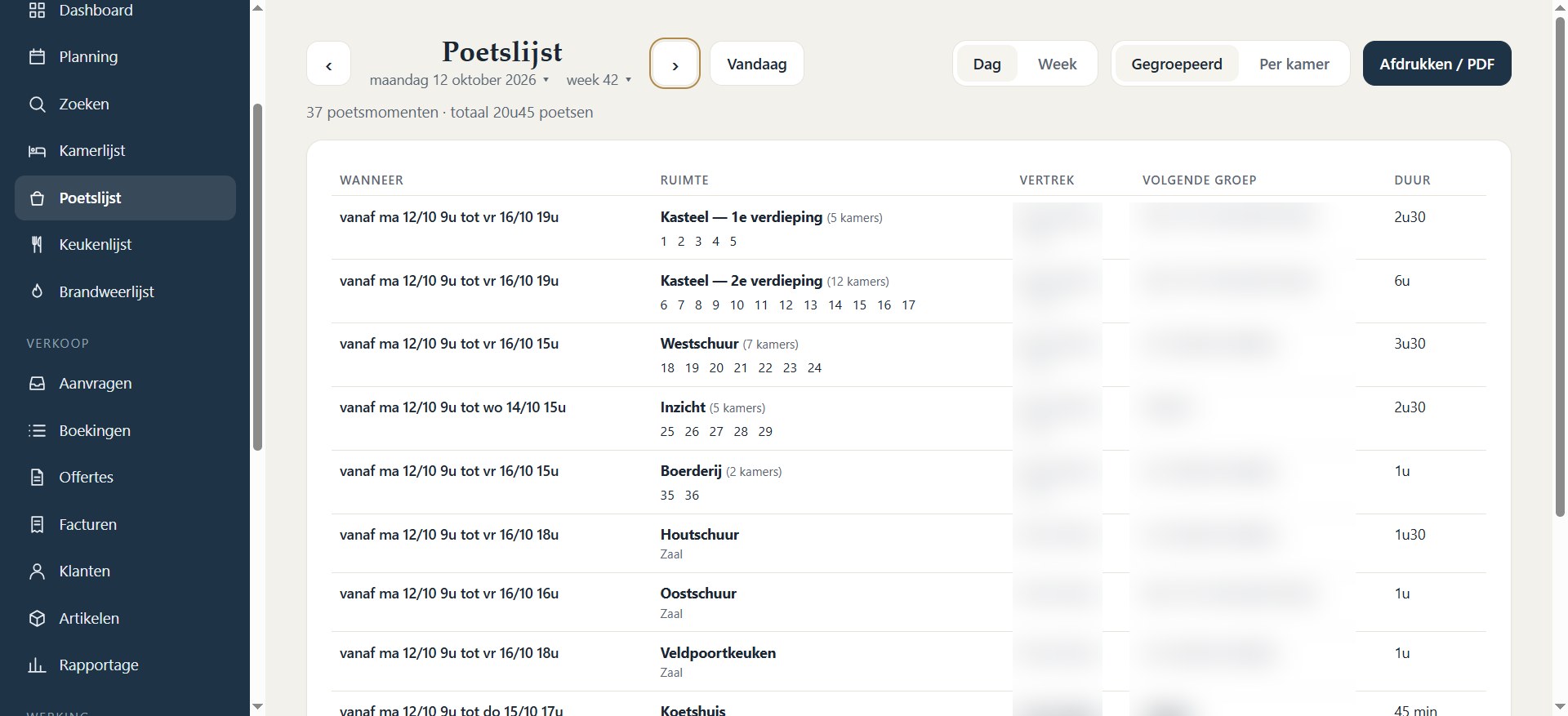
Task: Open the Rapportage link in the sidebar
Action: coord(125,665)
